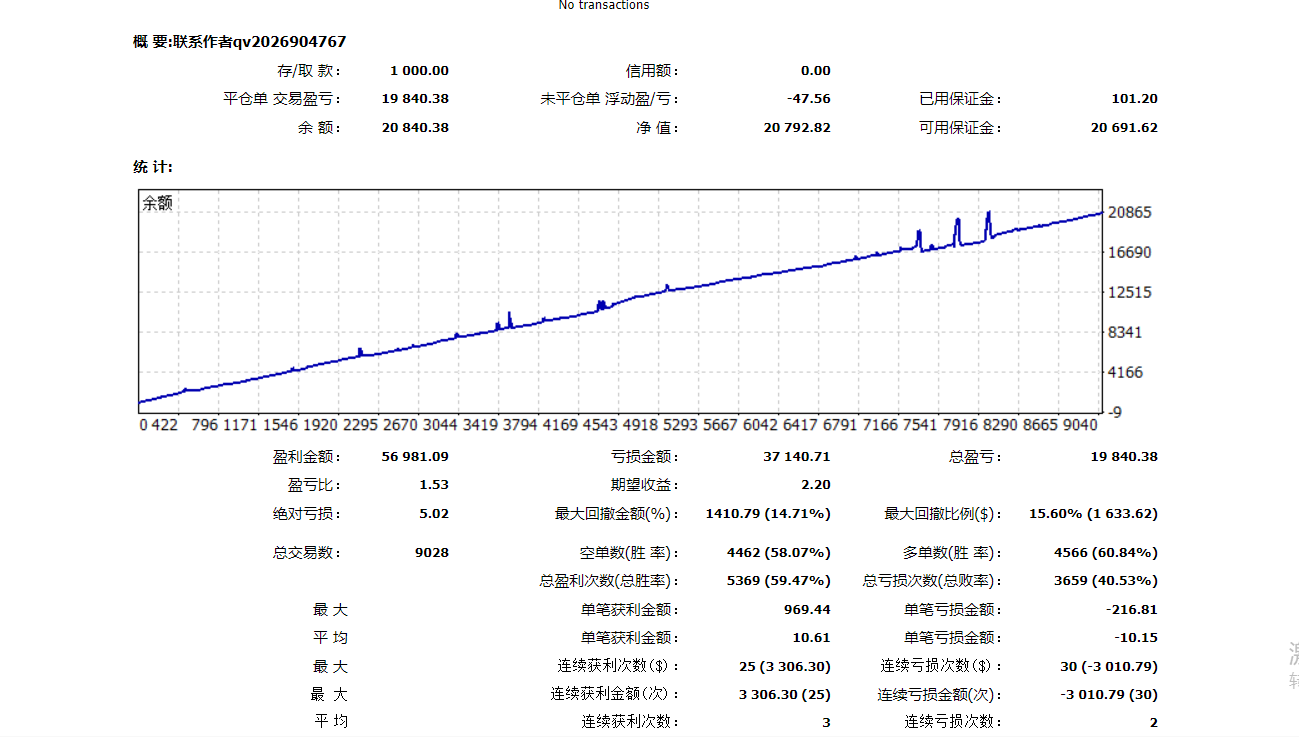The width and height of the screenshot is (1299, 737).
Task: Click the 总交易数 label
Action: (x=307, y=552)
